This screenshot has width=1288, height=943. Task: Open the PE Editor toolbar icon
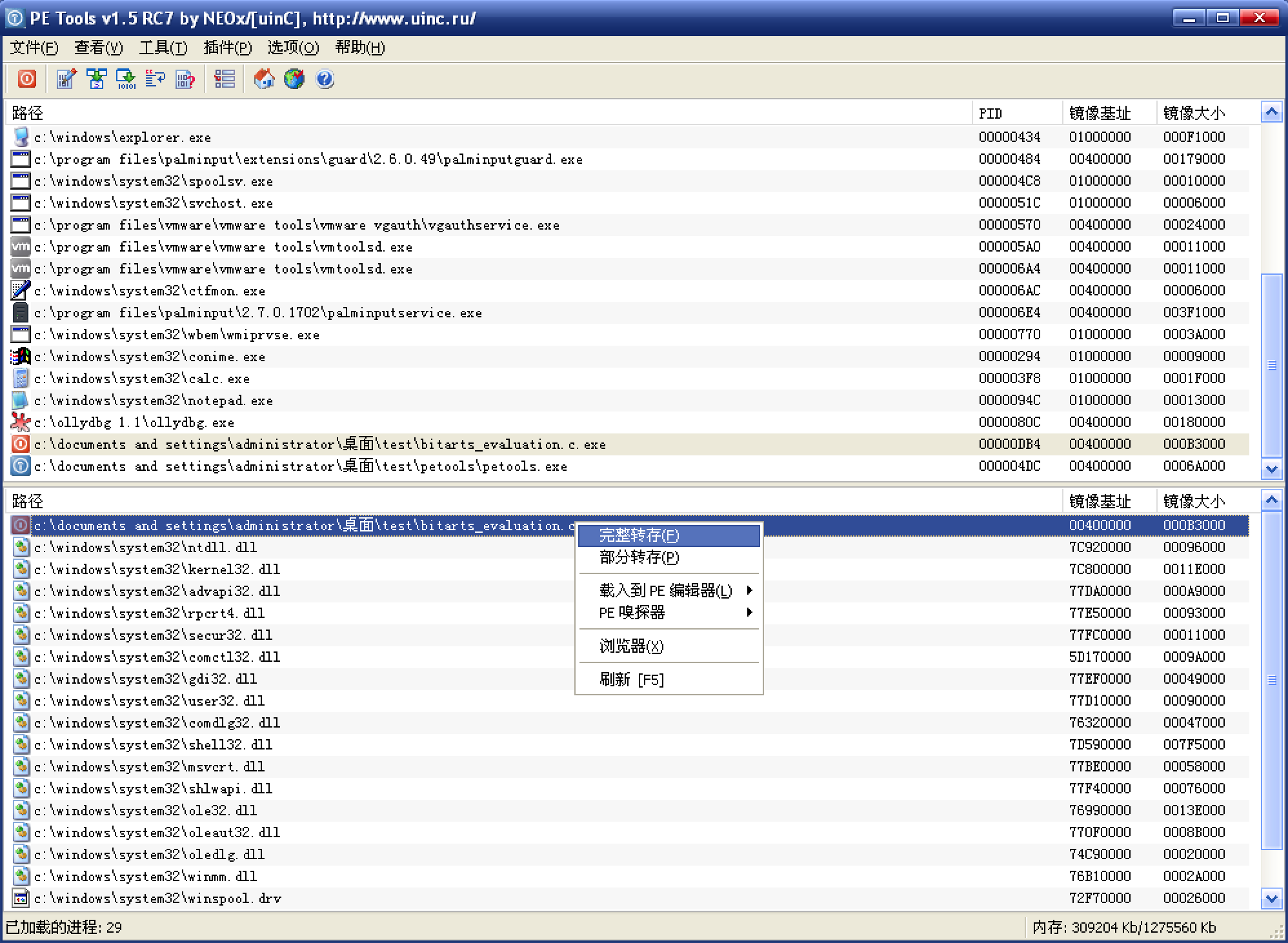click(x=65, y=79)
